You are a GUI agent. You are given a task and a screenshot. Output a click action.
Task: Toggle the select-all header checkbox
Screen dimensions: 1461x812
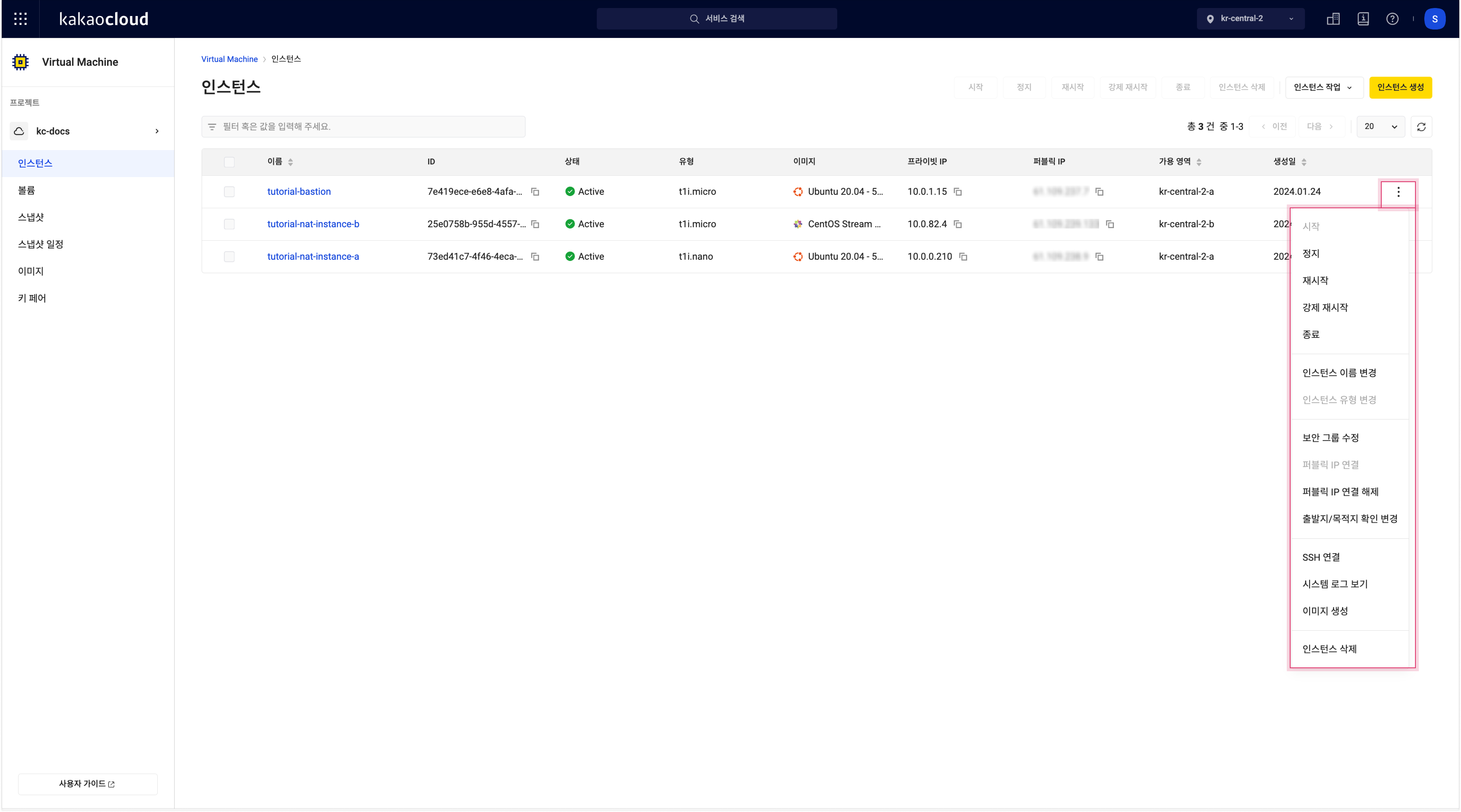[x=229, y=162]
